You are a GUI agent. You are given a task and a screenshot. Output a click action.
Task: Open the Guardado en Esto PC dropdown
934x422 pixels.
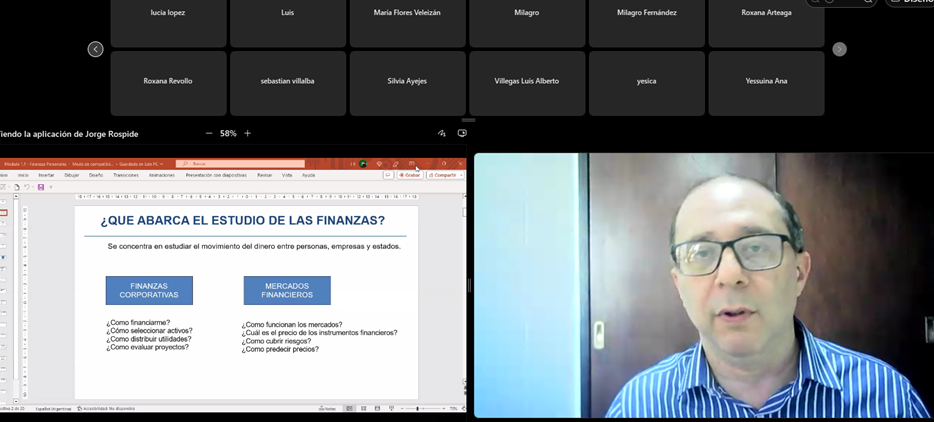140,164
